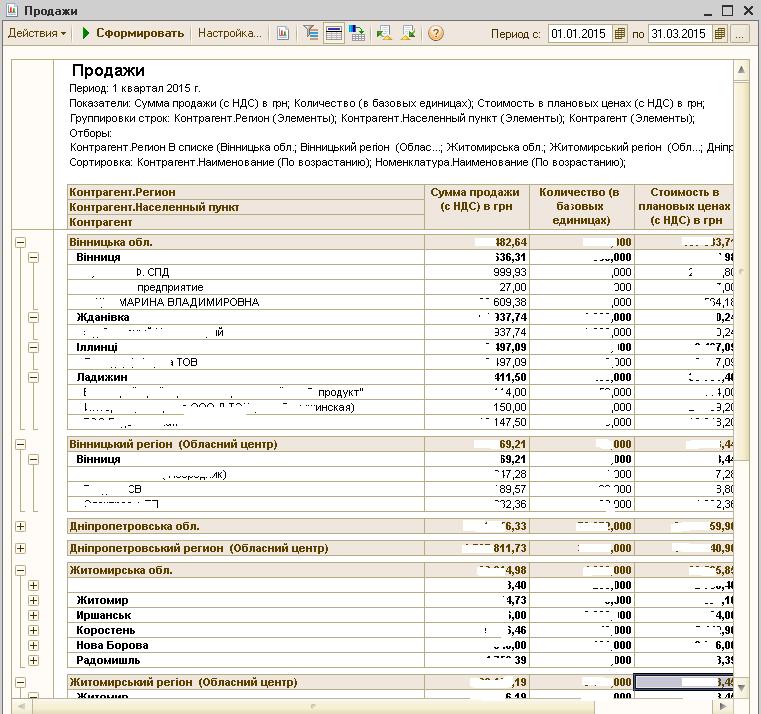Expand the Радомишль settlement row

pyautogui.click(x=33, y=660)
